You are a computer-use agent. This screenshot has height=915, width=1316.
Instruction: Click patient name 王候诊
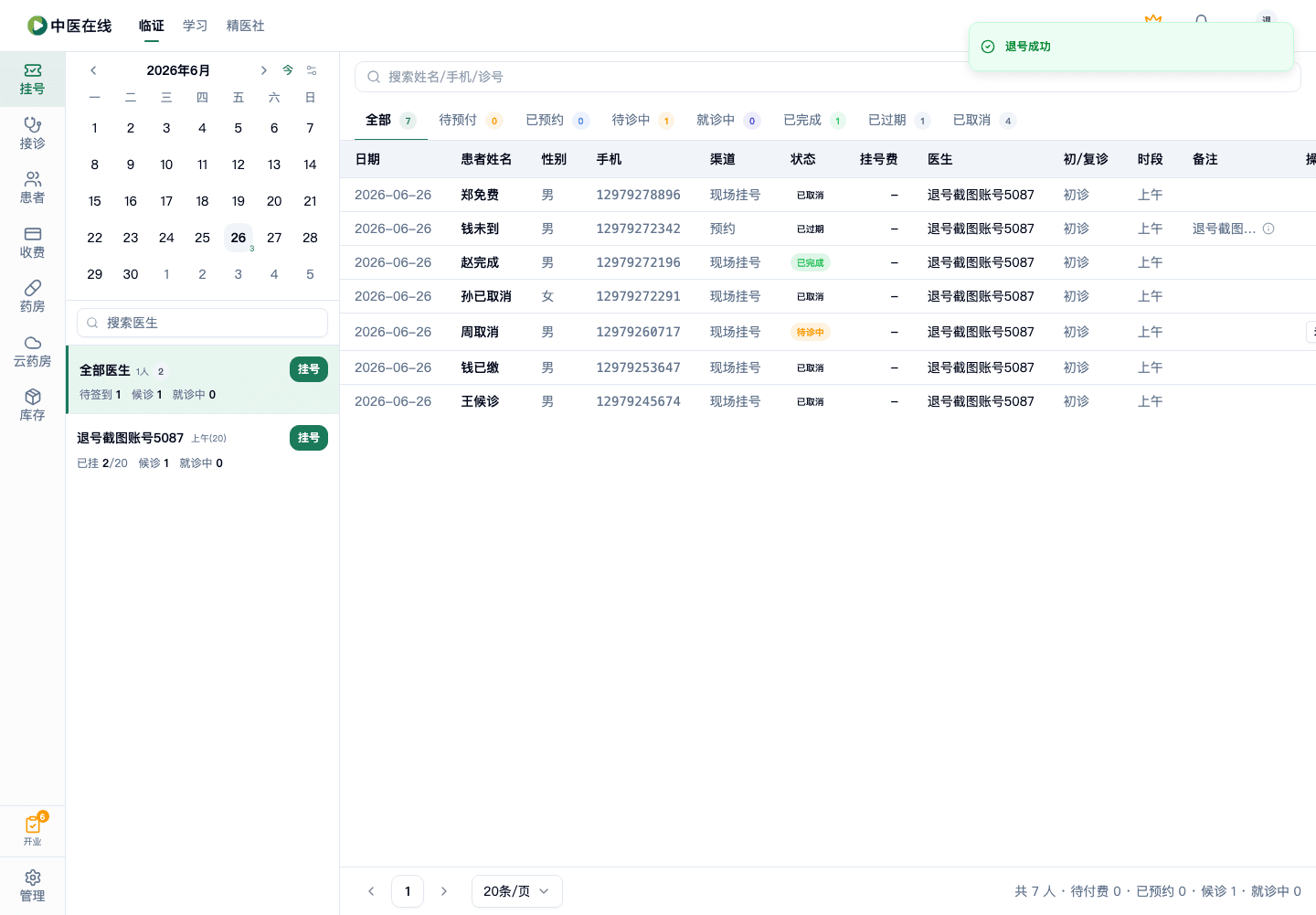(x=480, y=401)
